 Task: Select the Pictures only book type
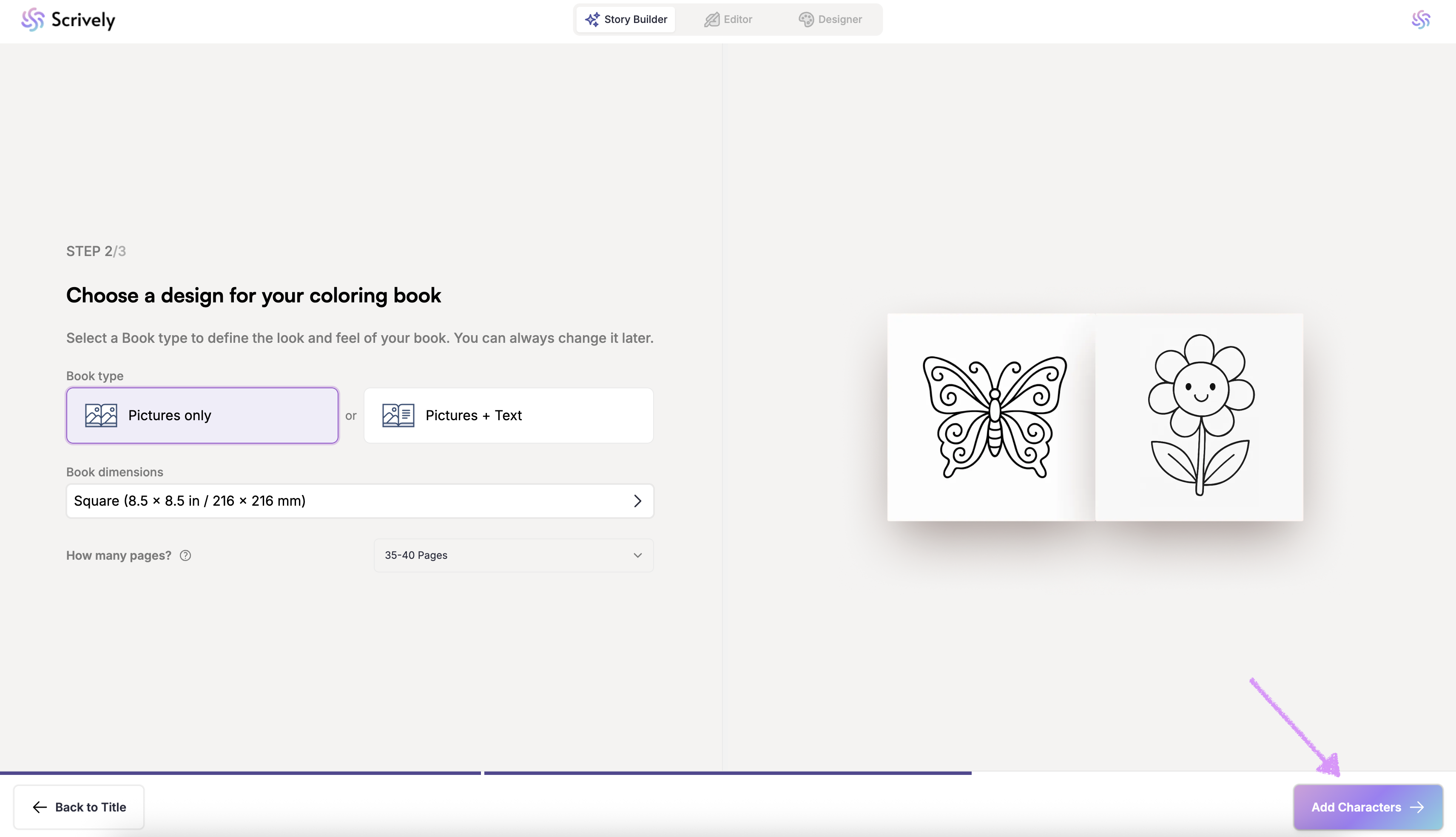point(202,415)
